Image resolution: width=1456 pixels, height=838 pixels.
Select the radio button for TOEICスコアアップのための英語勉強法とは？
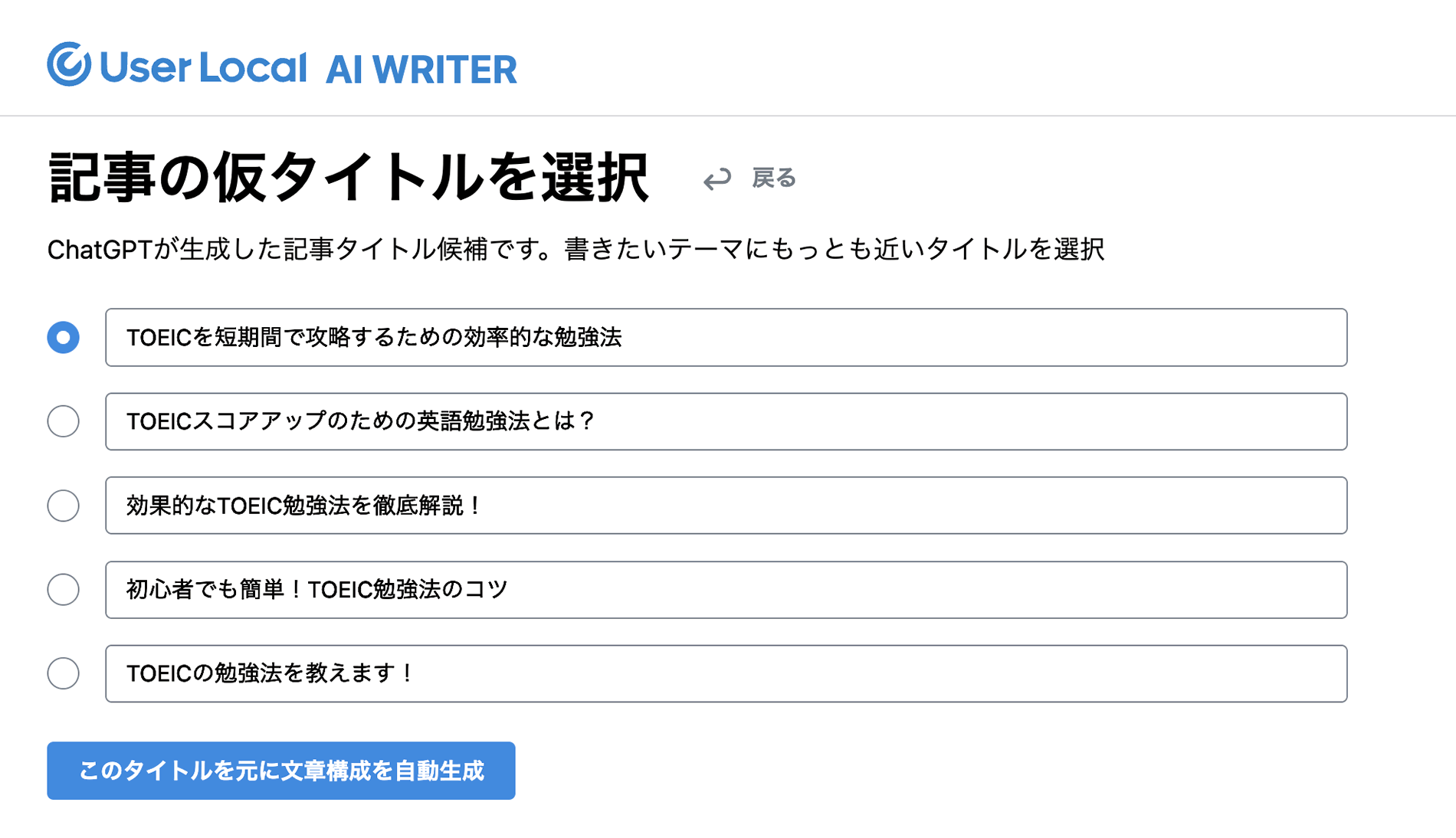[64, 421]
